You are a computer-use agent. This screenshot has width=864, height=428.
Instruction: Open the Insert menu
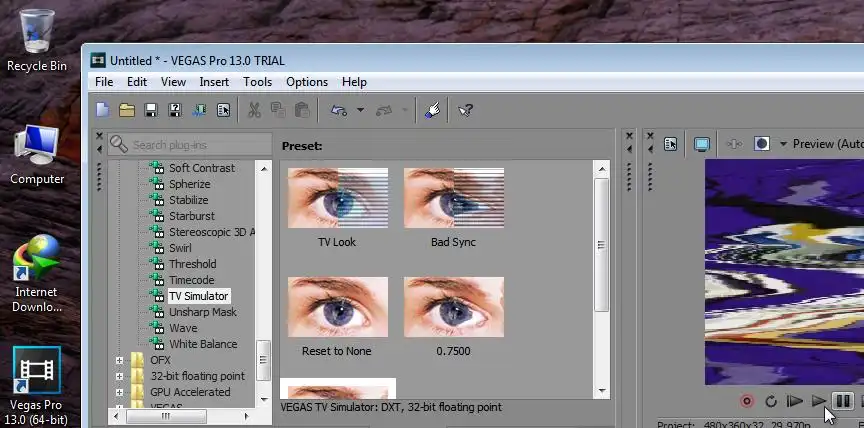(x=214, y=82)
